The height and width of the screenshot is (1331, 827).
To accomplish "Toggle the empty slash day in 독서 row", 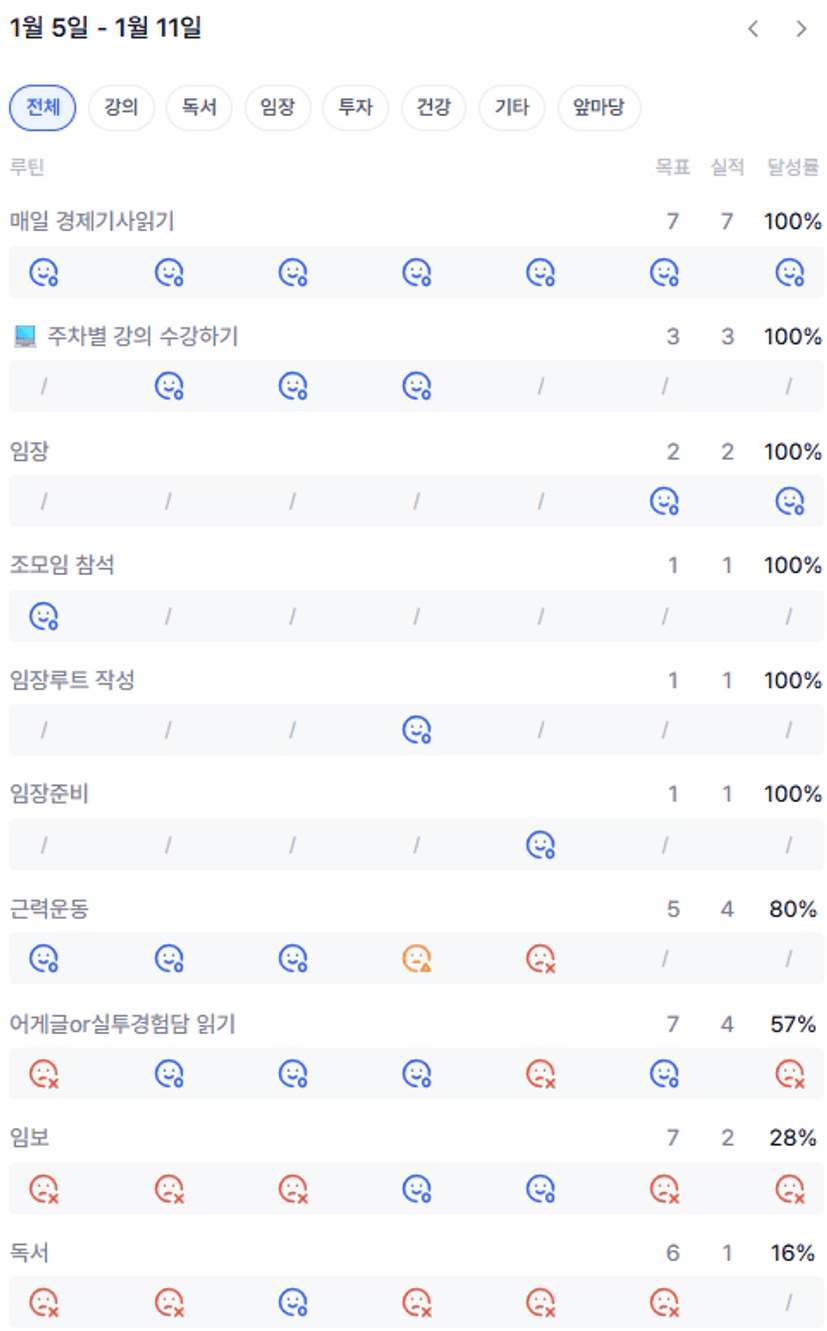I will point(789,1302).
